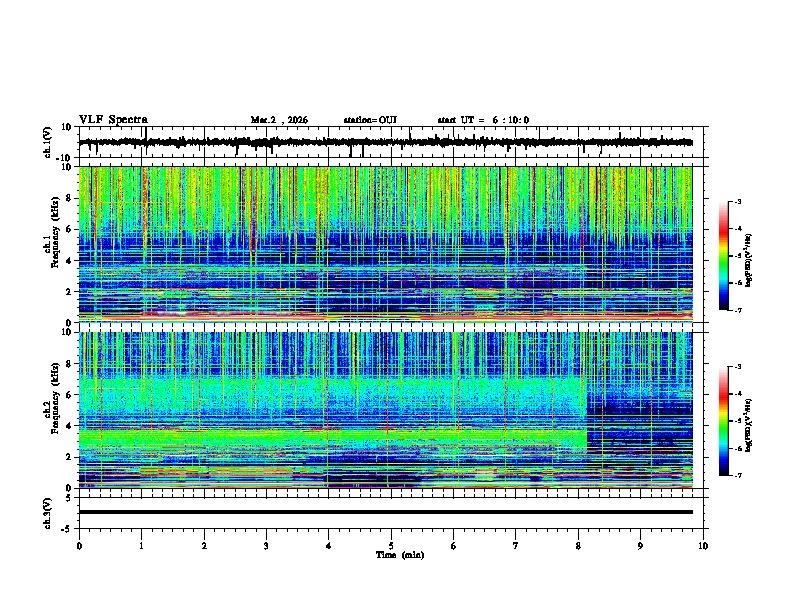The image size is (792, 612).
Task: Click time axis tick label "0"
Action: (79, 546)
